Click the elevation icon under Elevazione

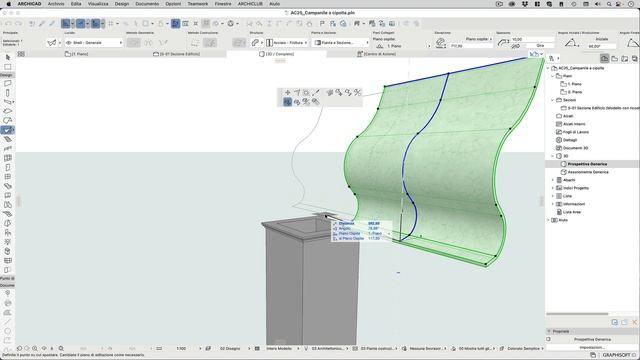pyautogui.click(x=440, y=42)
